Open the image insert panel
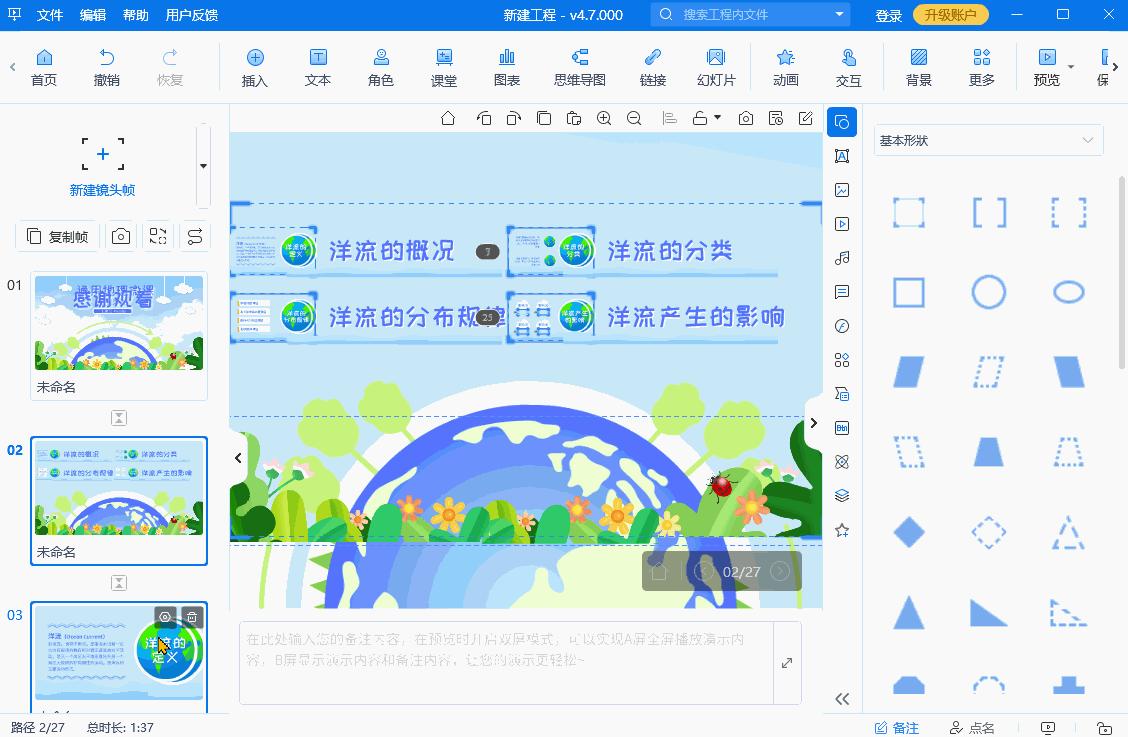The height and width of the screenshot is (737, 1128). 842,189
